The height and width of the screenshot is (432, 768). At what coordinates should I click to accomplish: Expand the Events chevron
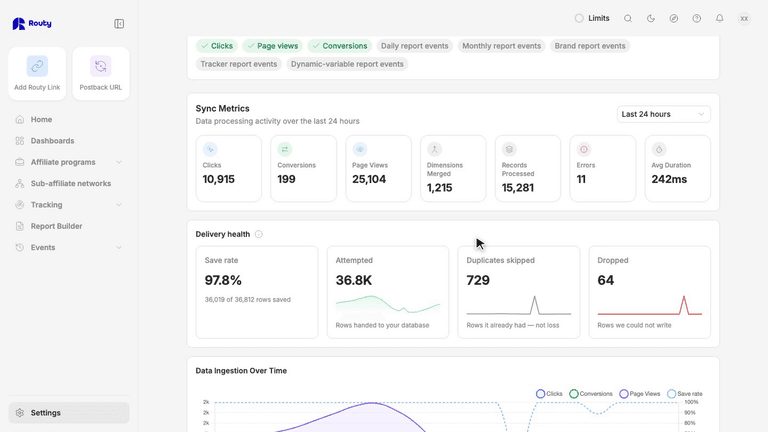coord(119,247)
